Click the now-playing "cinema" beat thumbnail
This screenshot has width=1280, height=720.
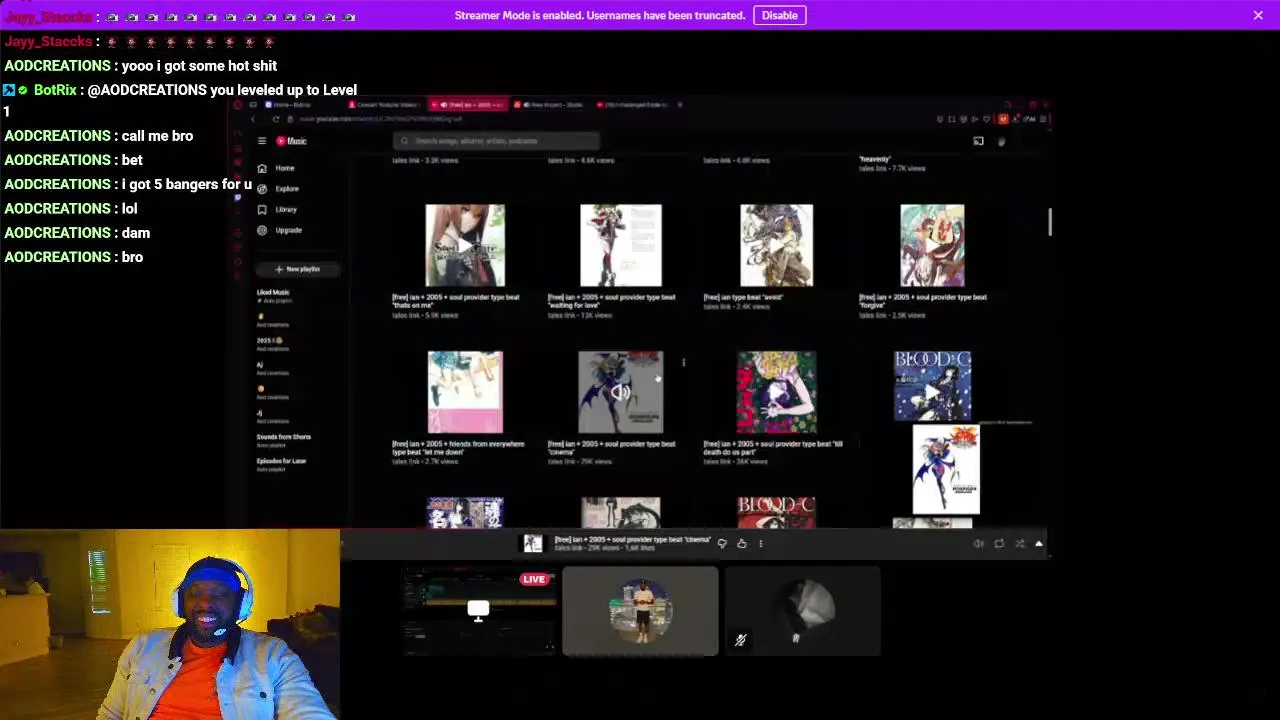click(x=620, y=392)
